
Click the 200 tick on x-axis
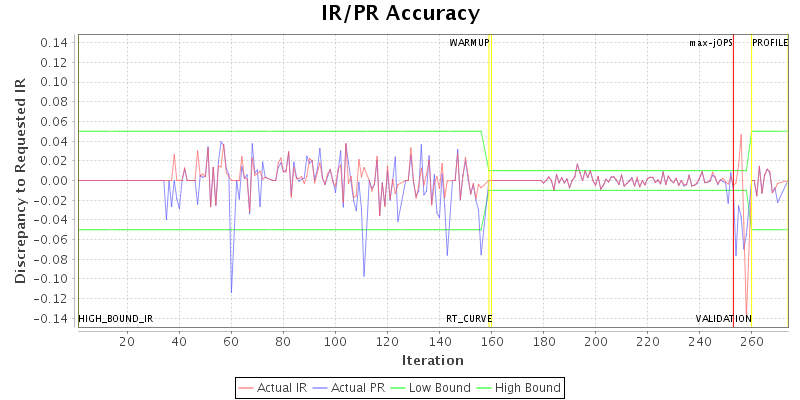(596, 342)
